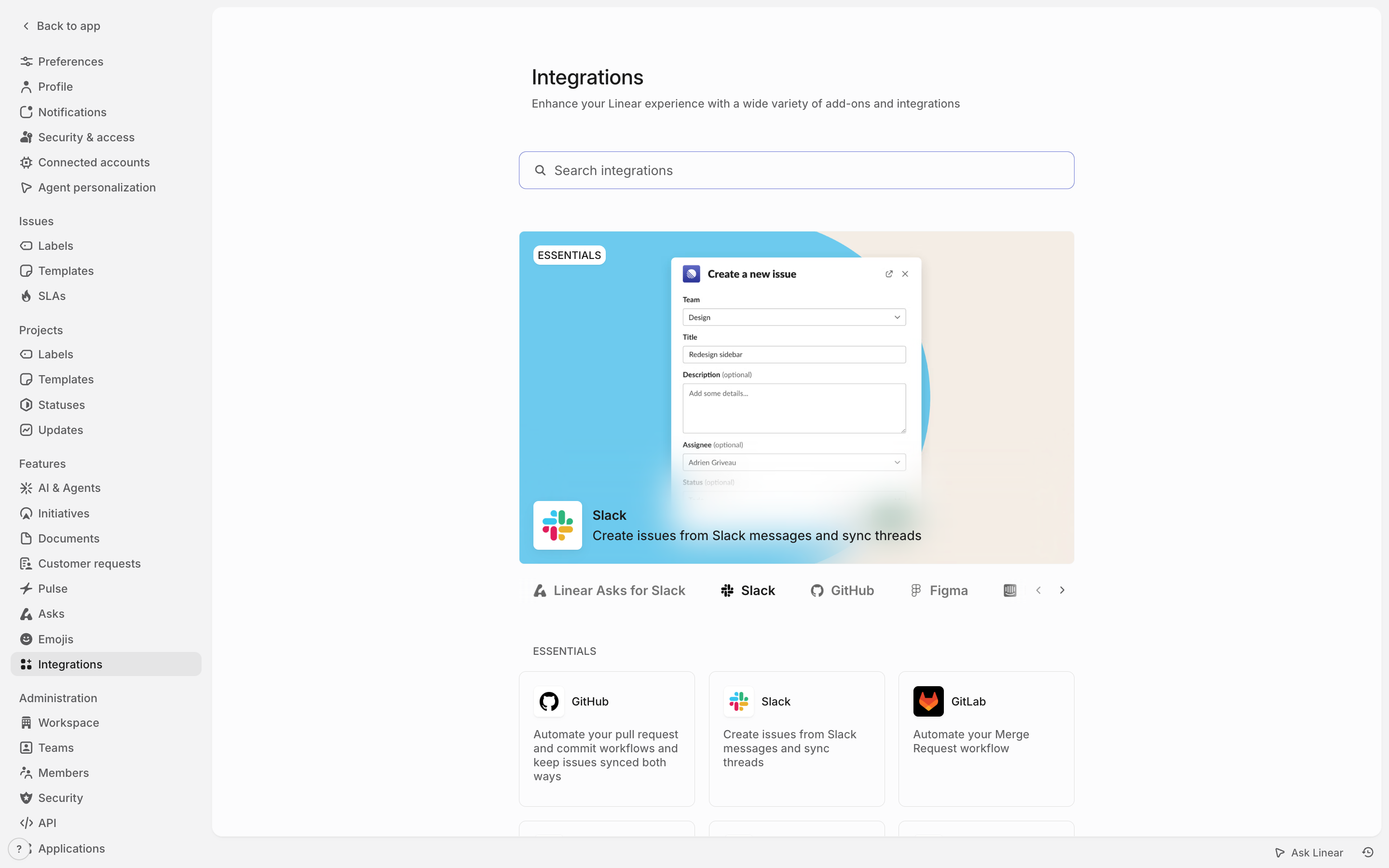Open Projects Labels page
The image size is (1389, 868).
point(106,354)
